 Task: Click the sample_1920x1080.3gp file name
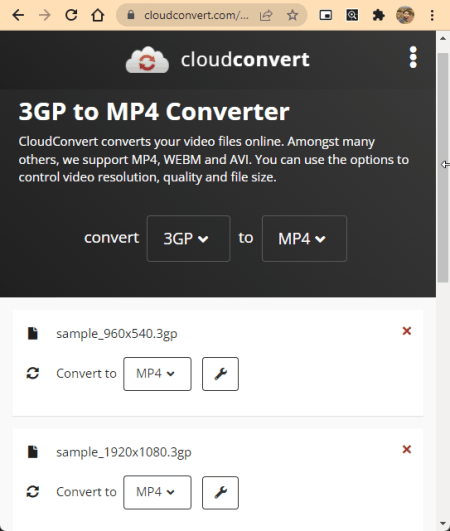coord(124,452)
